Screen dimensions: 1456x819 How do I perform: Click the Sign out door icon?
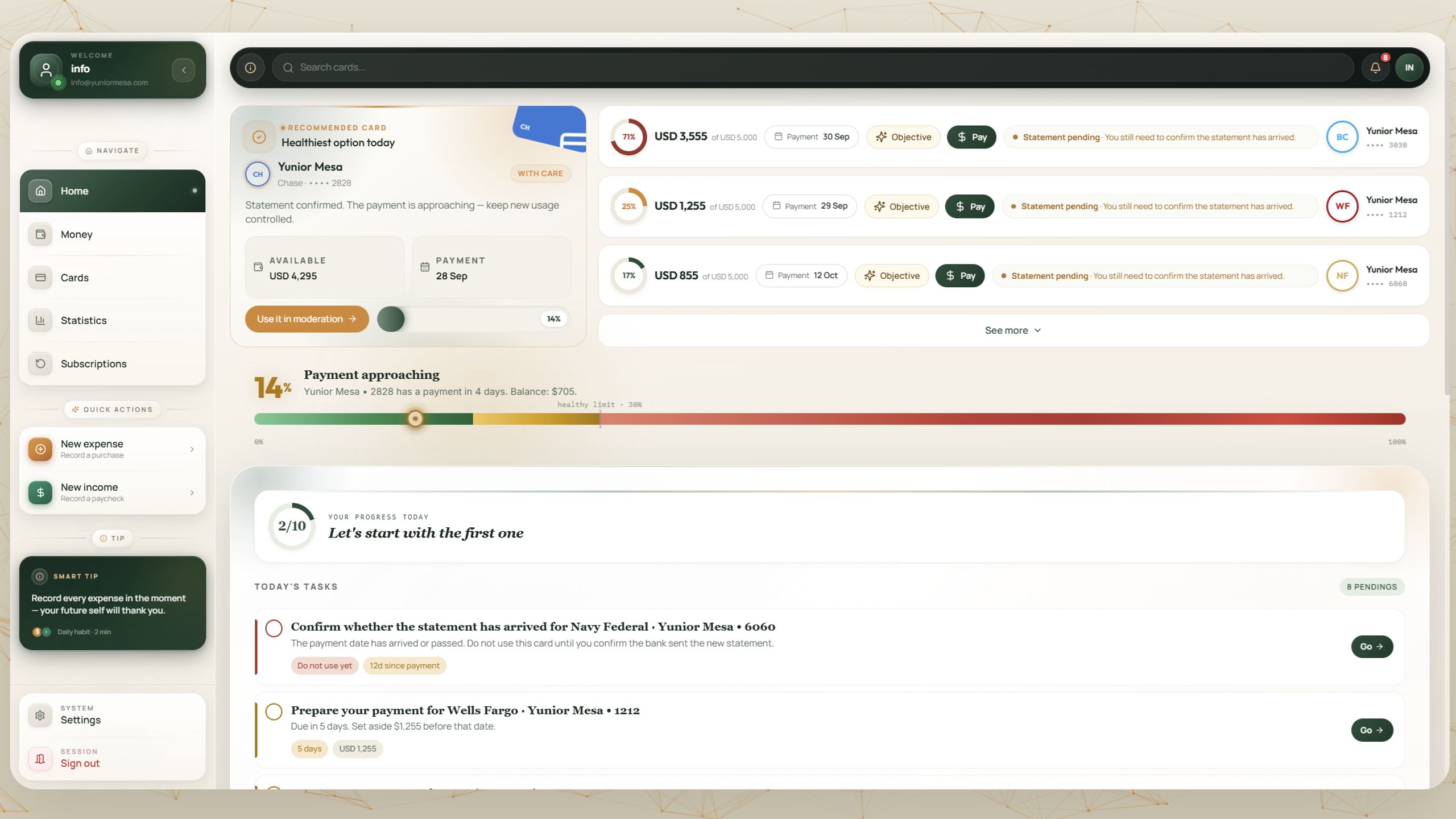40,759
